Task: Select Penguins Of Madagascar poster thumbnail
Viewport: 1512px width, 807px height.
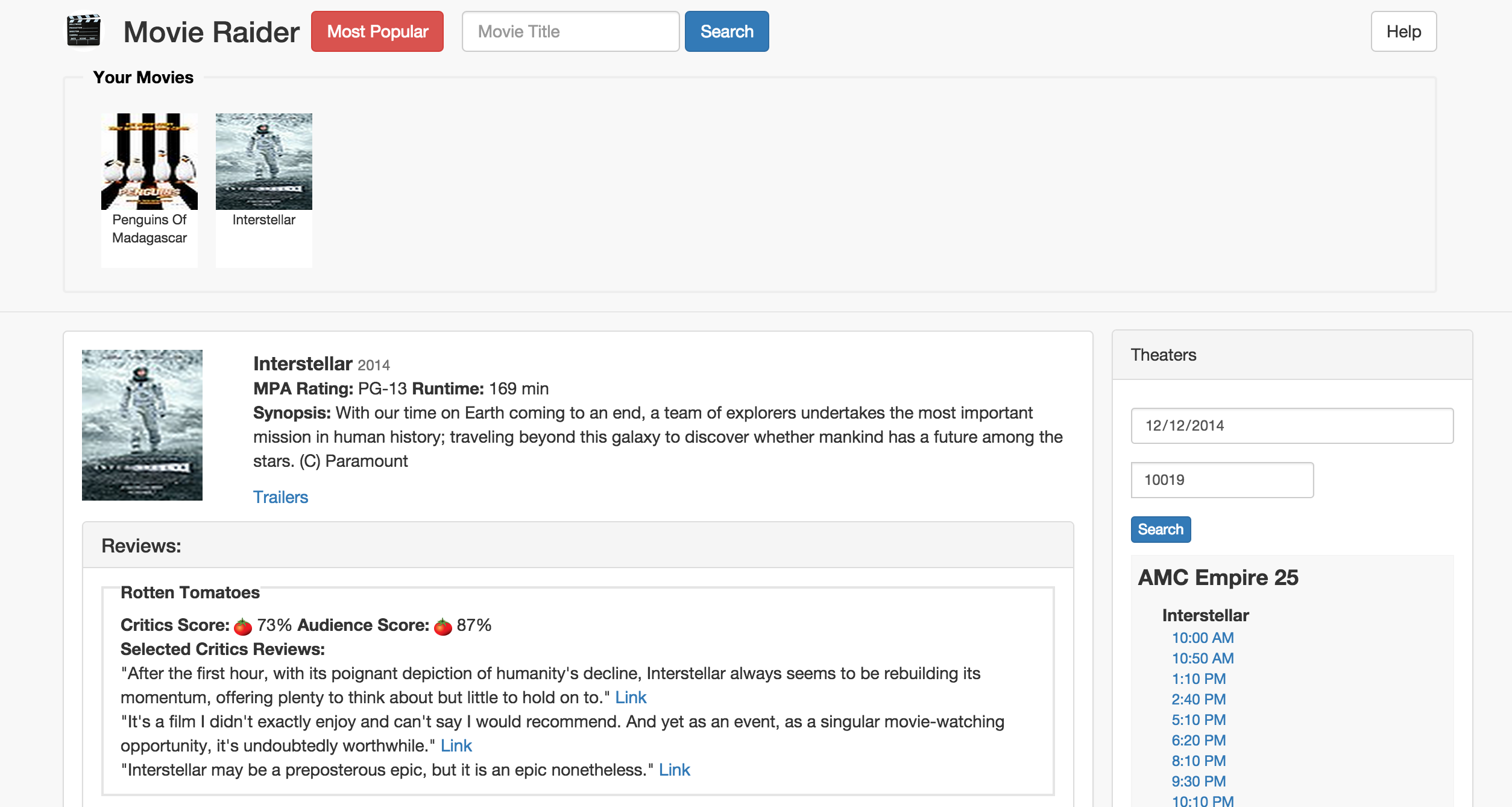Action: (x=150, y=162)
